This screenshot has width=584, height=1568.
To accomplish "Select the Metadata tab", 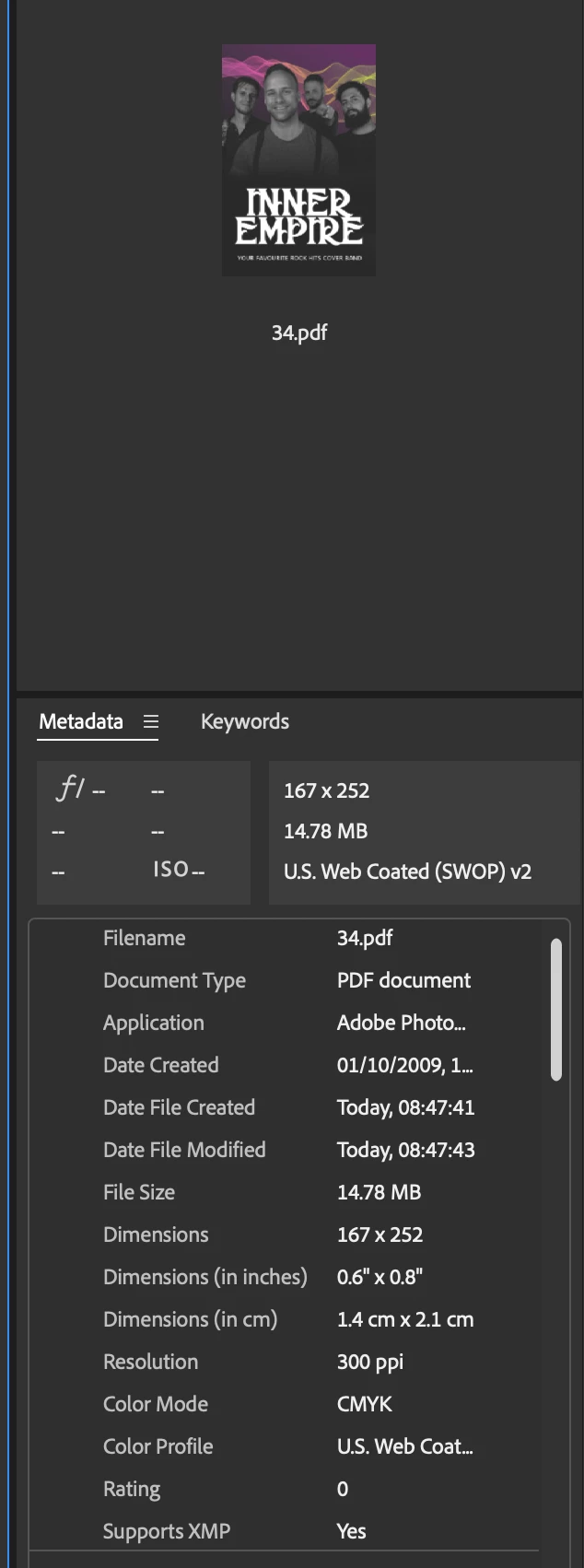I will 81,721.
